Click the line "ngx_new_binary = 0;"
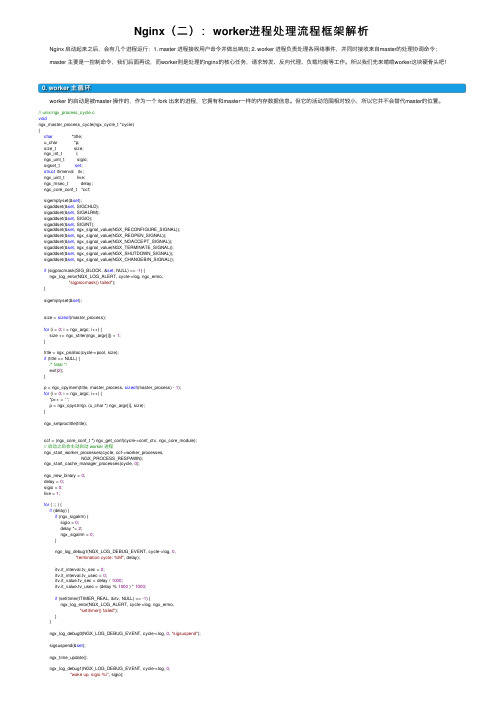Screen dimensions: 504x713 tap(64, 475)
